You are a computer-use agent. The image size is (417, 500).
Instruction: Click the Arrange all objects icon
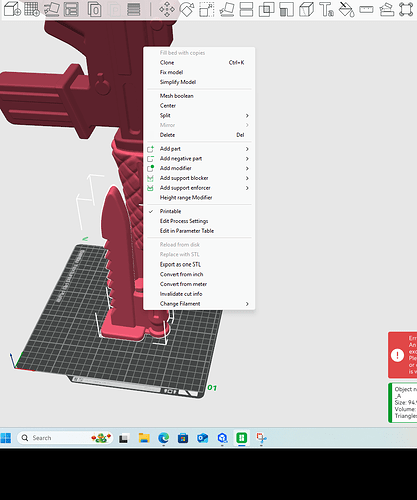(71, 9)
